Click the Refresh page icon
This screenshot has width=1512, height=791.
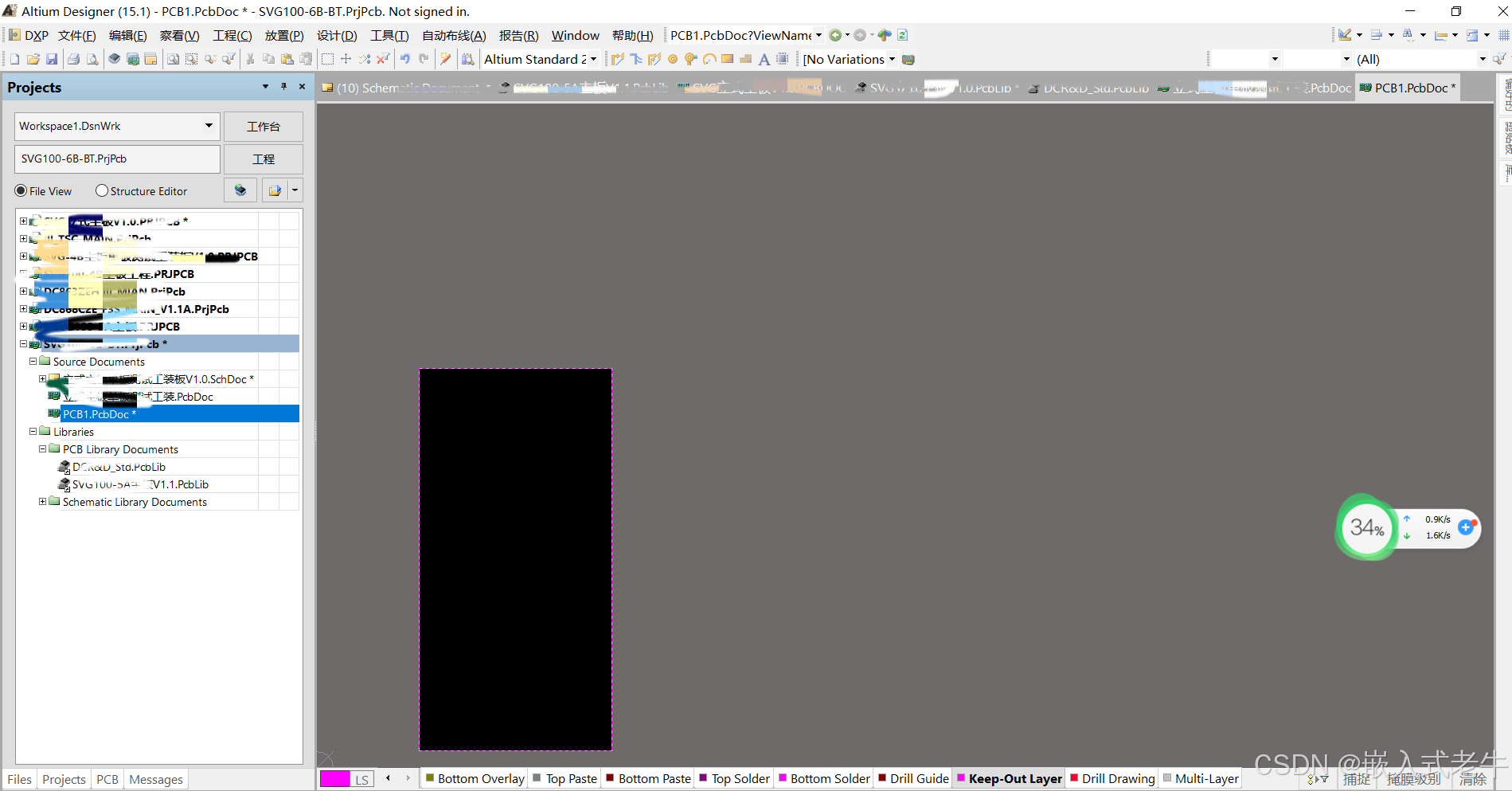pos(903,35)
